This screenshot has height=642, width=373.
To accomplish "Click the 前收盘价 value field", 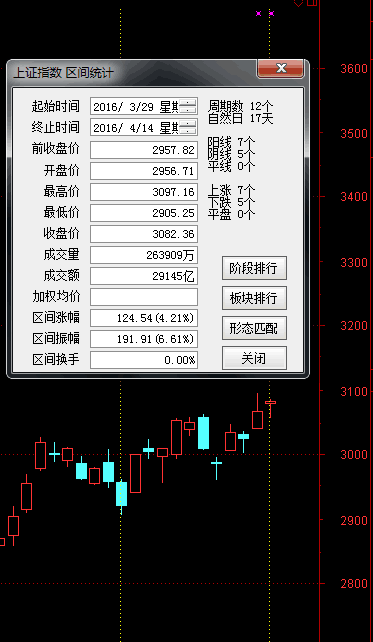I will click(x=144, y=150).
